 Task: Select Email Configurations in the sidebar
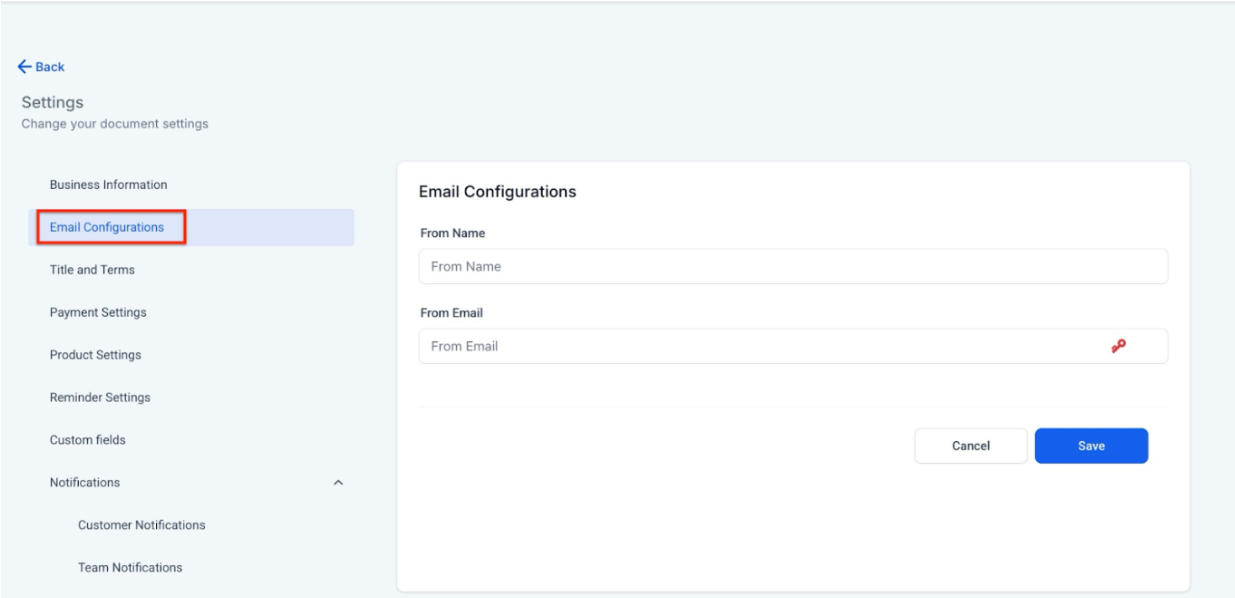click(107, 227)
